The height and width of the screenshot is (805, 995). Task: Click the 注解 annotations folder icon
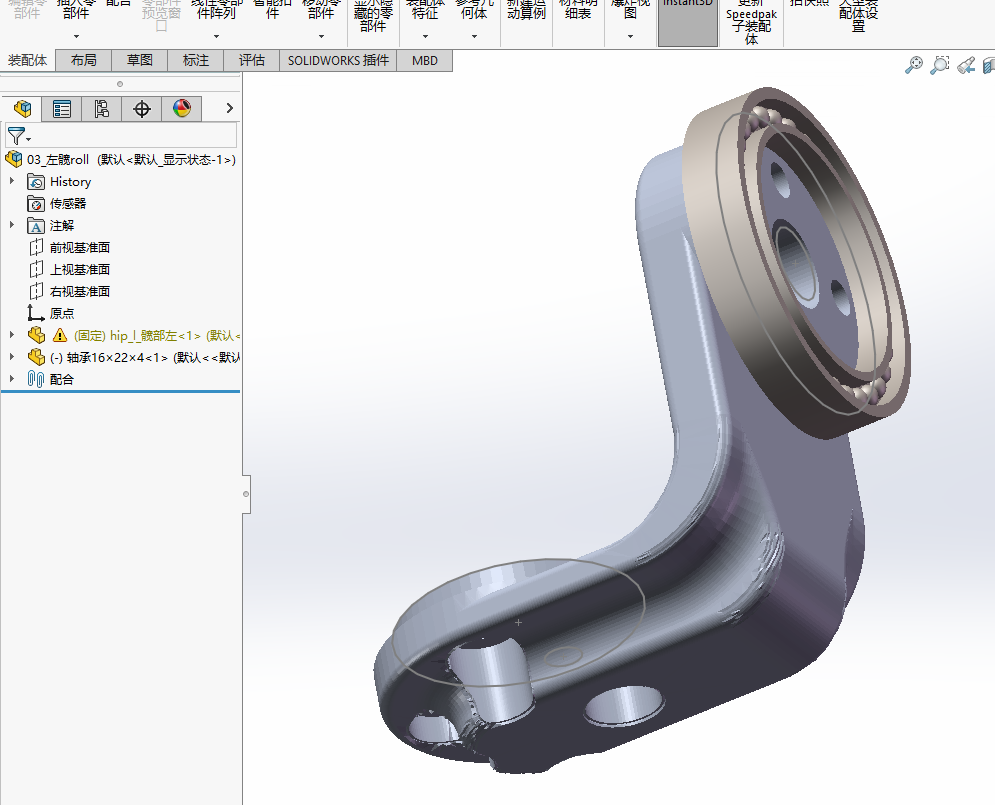(x=36, y=226)
